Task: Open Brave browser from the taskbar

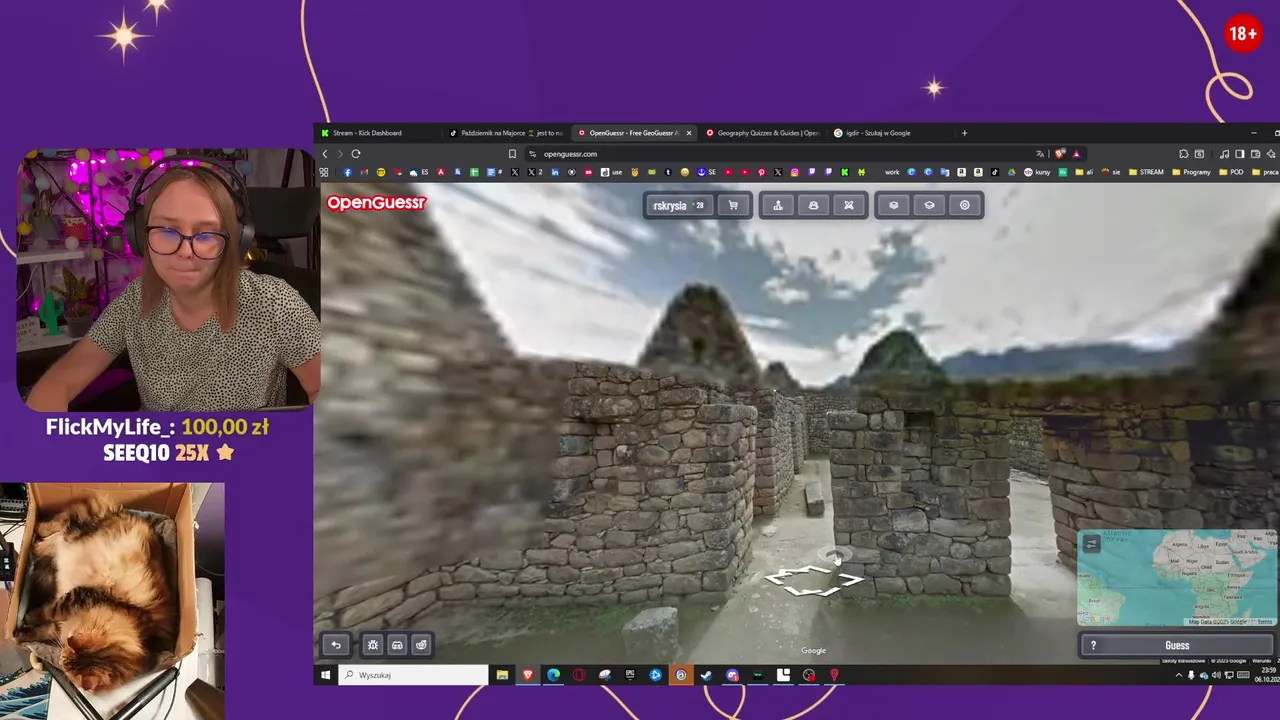Action: [528, 675]
